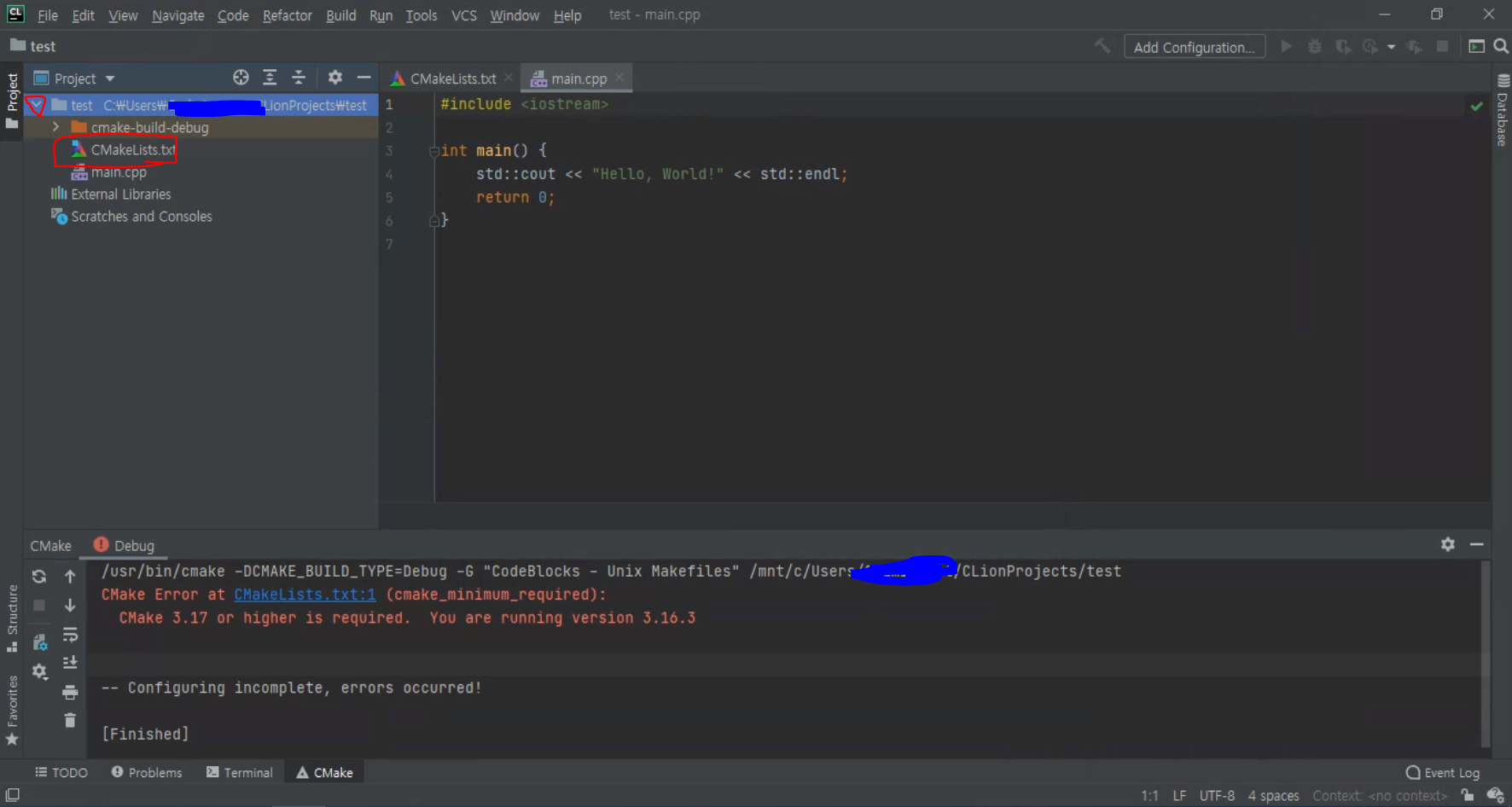Print the CMake output
This screenshot has height=807, width=1512.
click(71, 692)
